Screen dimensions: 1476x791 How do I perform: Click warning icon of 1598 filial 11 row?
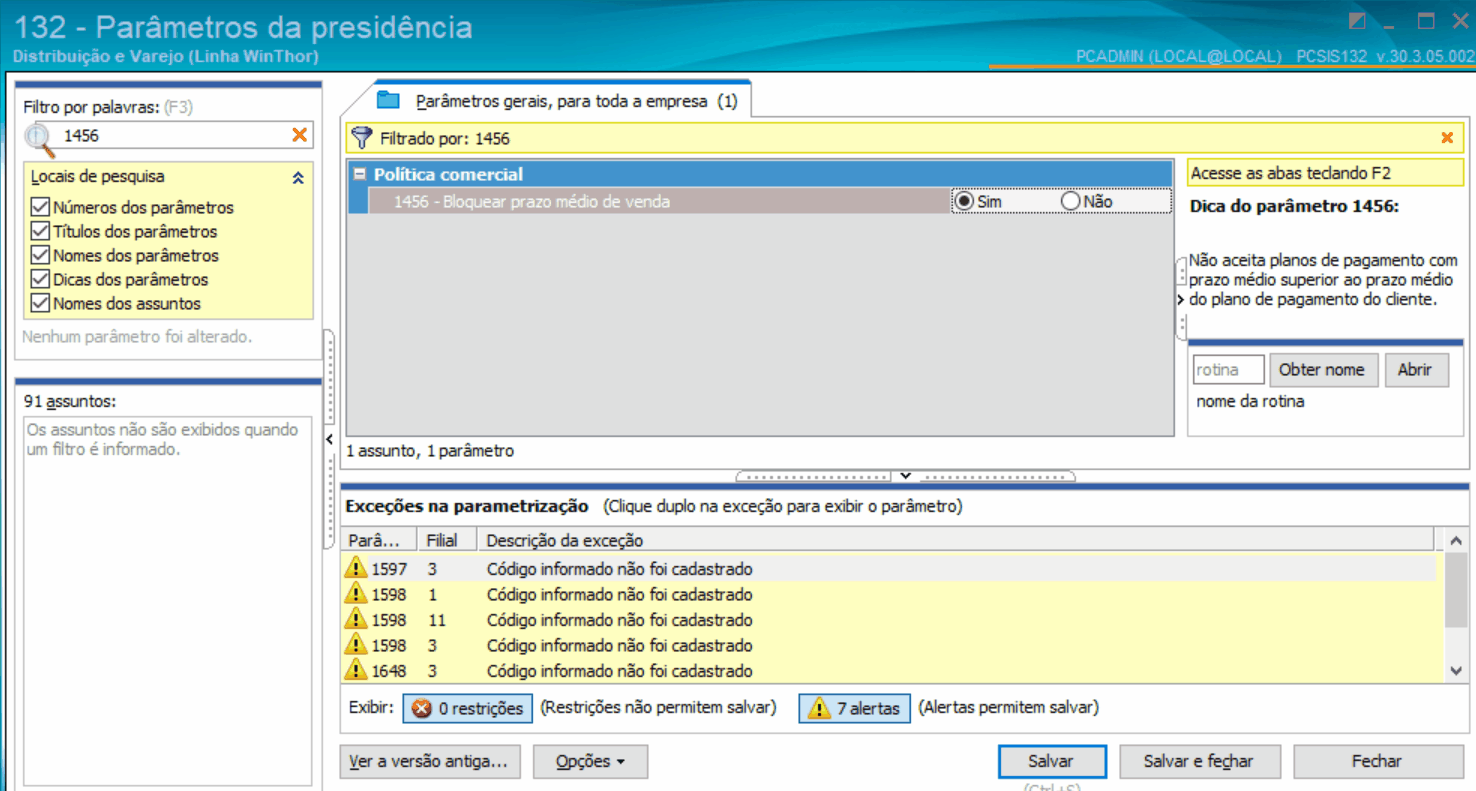(x=356, y=620)
